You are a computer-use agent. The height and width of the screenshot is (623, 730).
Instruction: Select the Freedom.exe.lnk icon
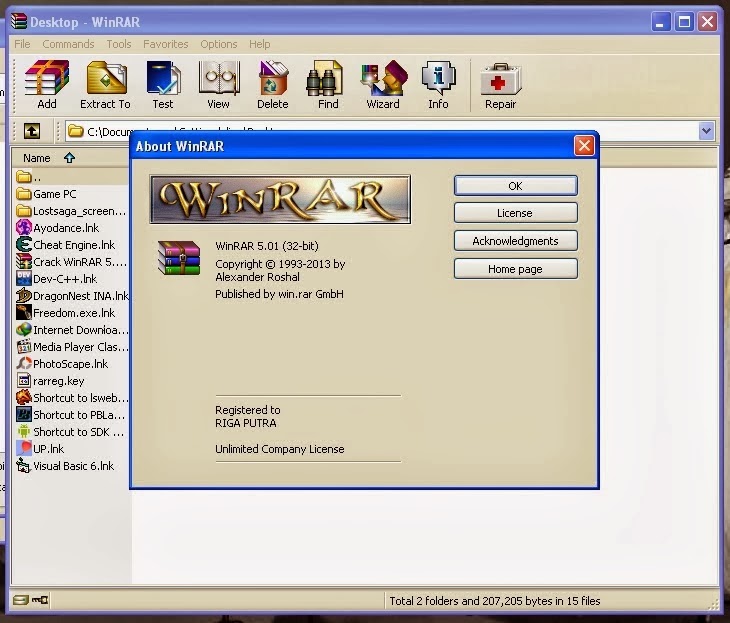[23, 312]
